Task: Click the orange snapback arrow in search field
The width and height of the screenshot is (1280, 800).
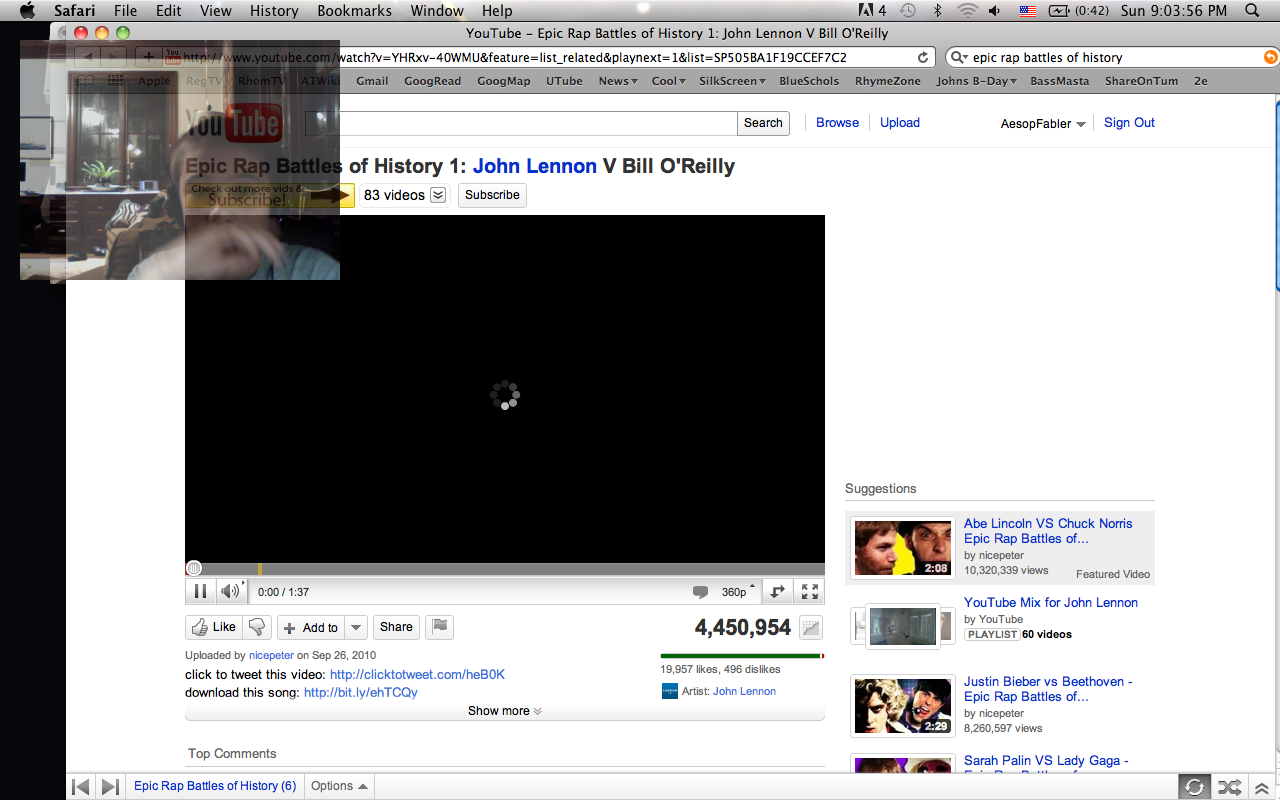Action: [1271, 57]
